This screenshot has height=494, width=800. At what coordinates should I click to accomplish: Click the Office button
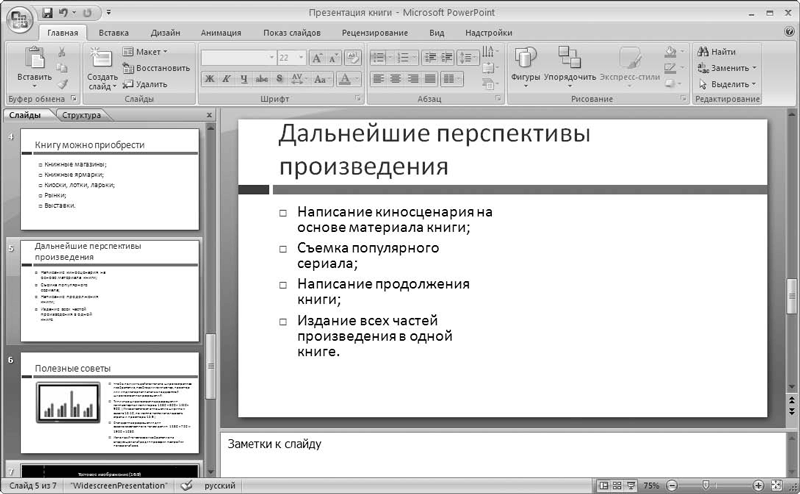(17, 18)
